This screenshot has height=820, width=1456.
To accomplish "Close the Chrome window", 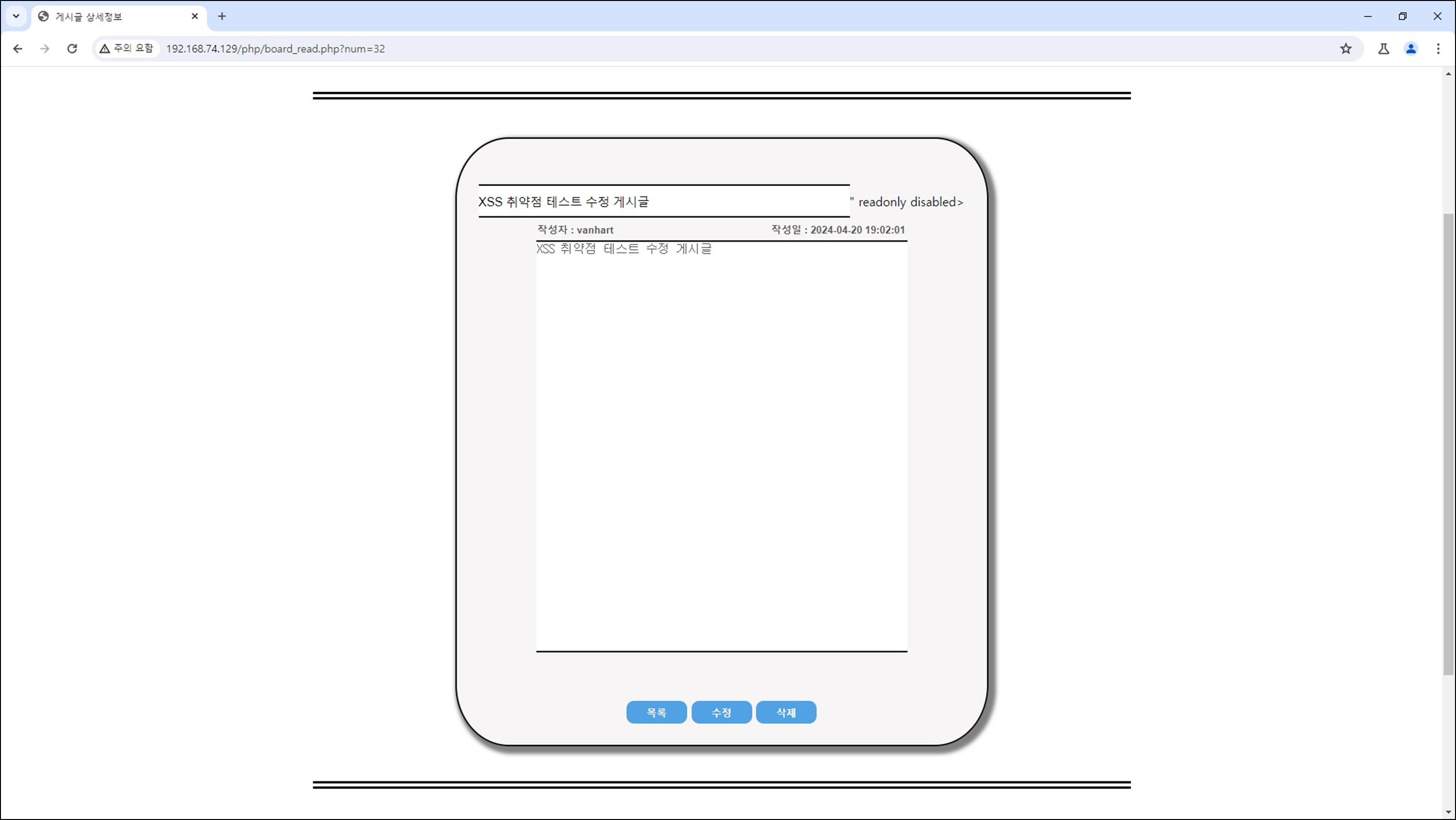I will (1438, 16).
